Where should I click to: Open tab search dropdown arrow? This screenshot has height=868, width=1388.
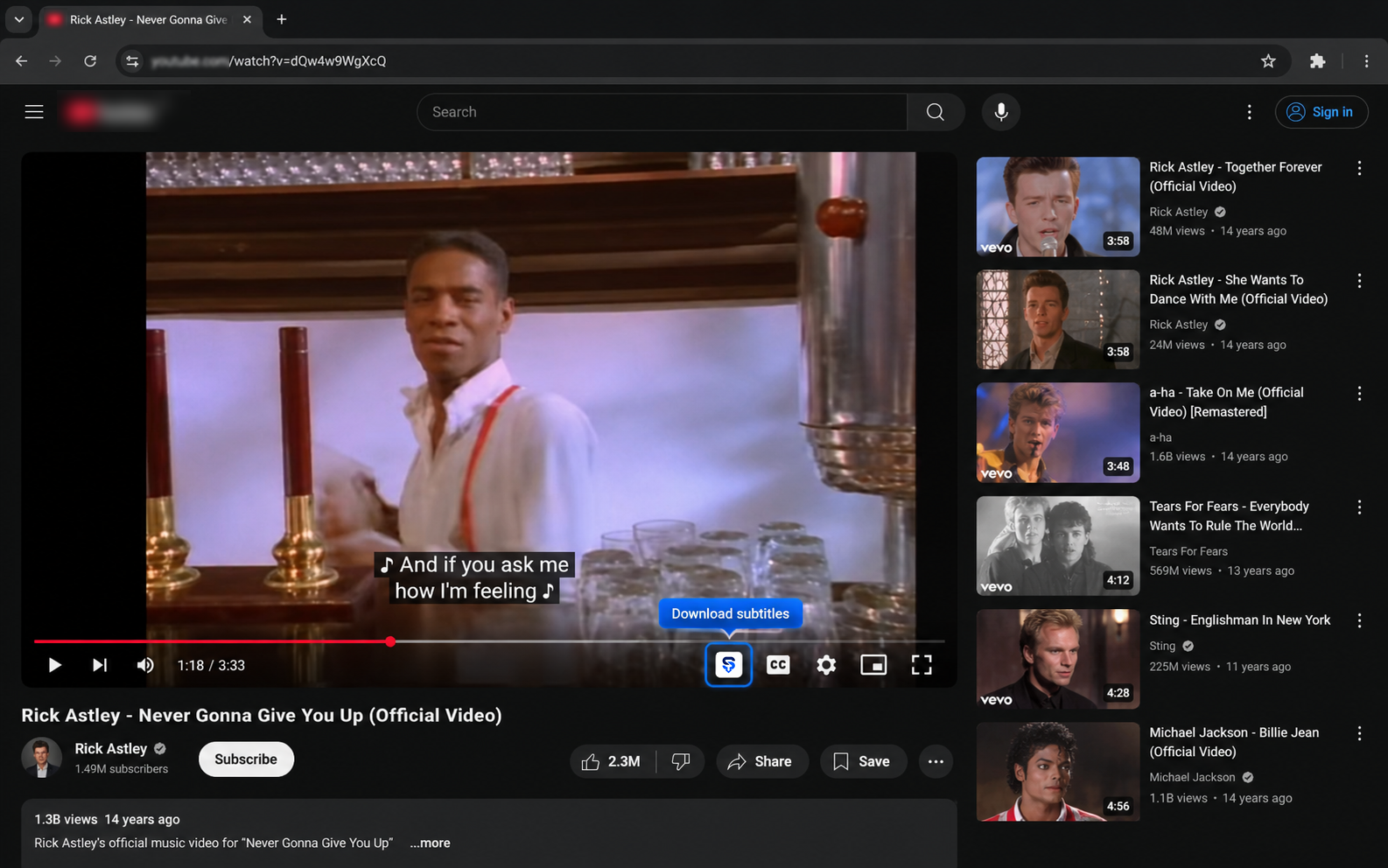coord(18,19)
